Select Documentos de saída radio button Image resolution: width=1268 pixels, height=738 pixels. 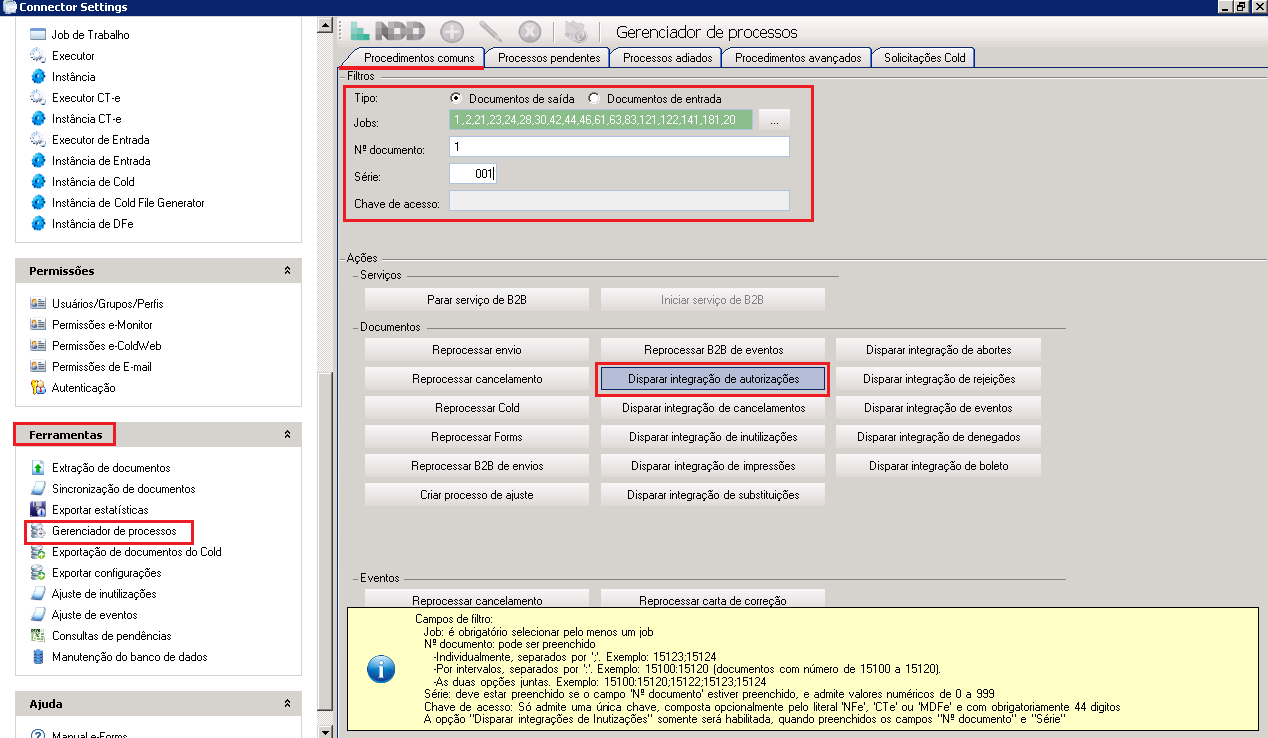pyautogui.click(x=456, y=98)
